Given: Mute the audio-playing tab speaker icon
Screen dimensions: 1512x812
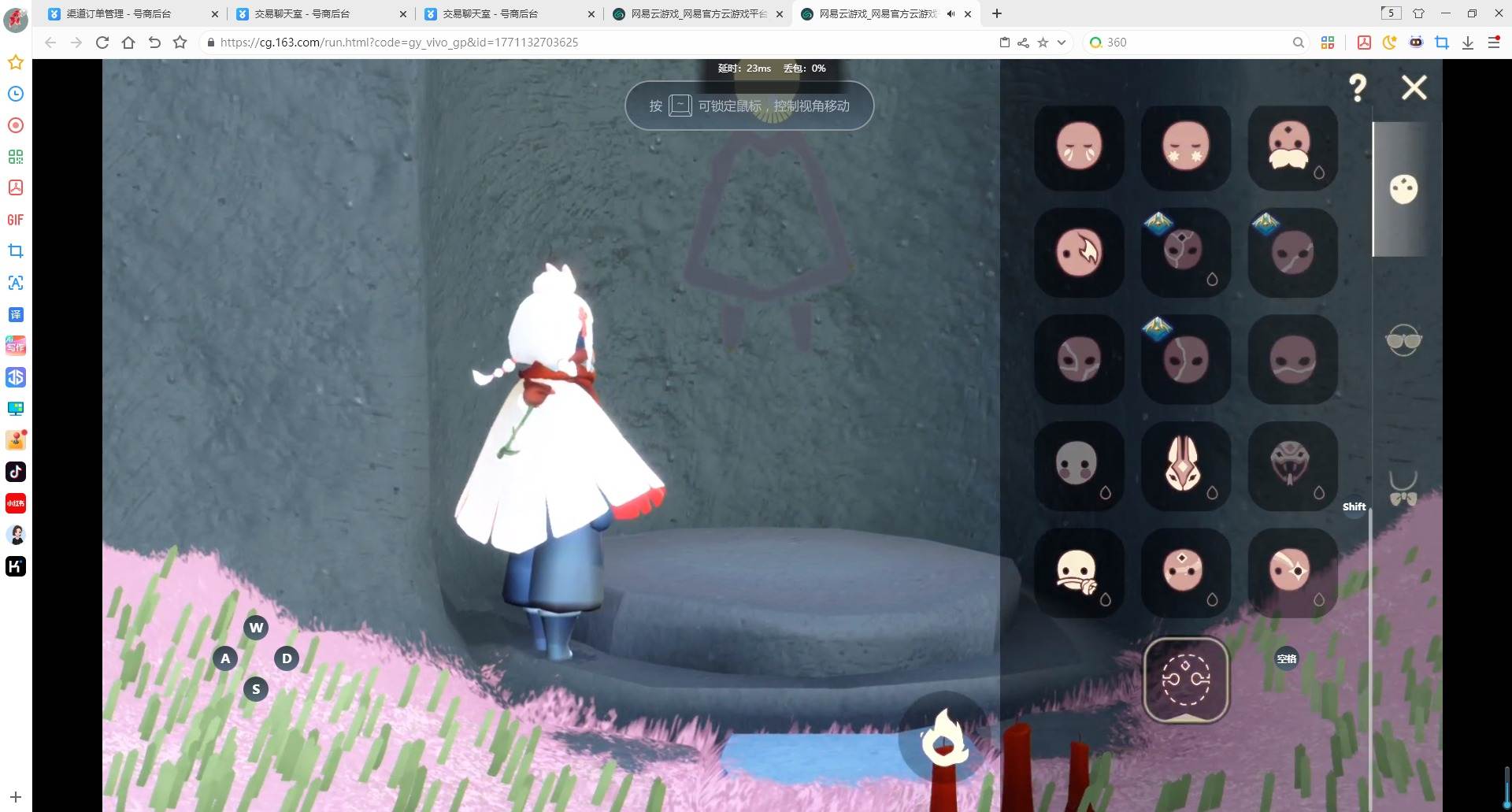Looking at the screenshot, I should click(951, 13).
